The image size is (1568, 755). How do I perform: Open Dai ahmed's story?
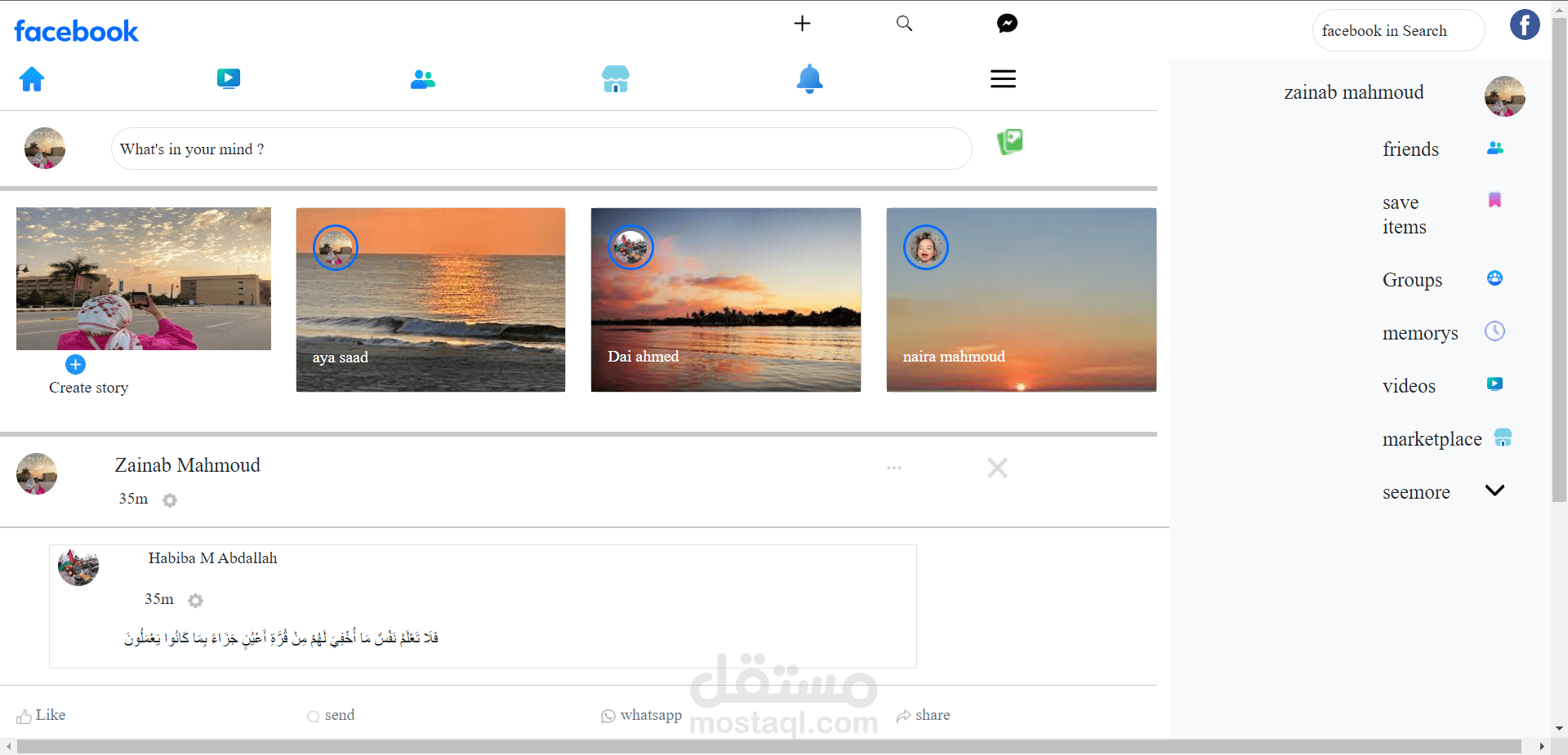pyautogui.click(x=726, y=300)
